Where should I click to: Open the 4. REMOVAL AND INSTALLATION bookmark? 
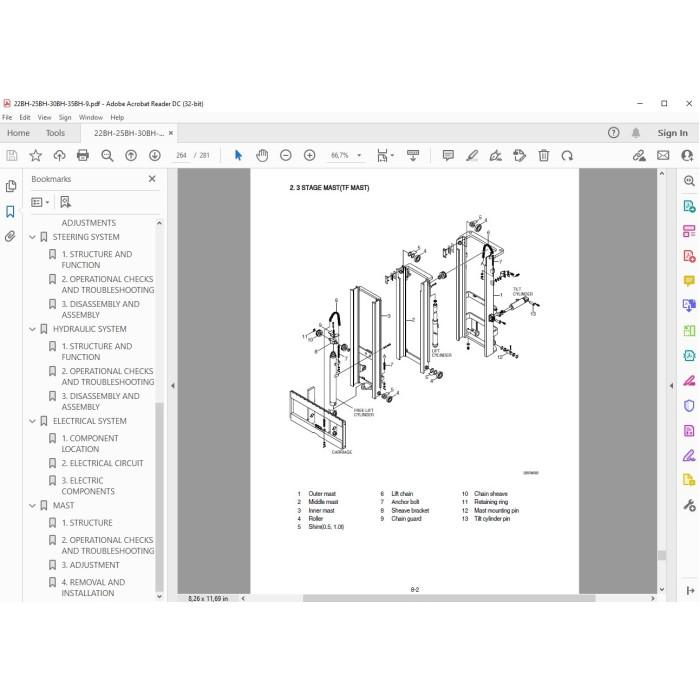pos(93,588)
